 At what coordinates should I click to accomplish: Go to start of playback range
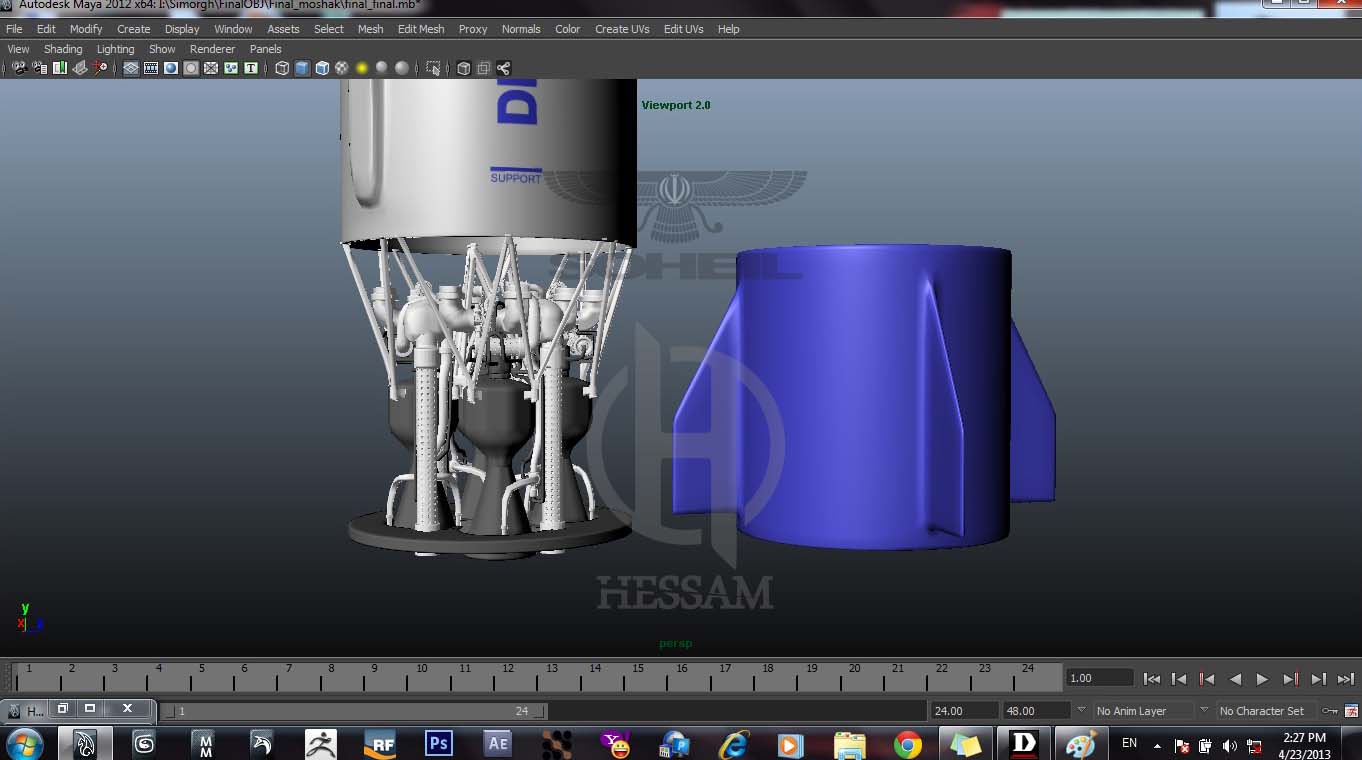(1152, 679)
